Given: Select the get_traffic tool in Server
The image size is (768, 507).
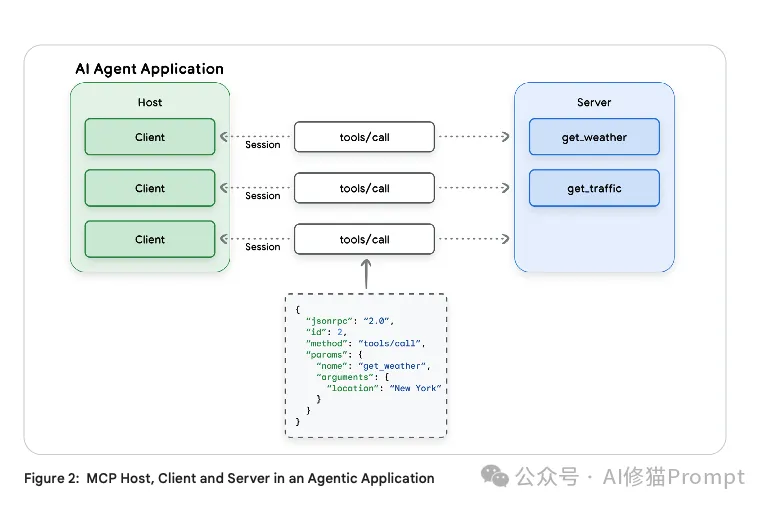Looking at the screenshot, I should pos(594,188).
